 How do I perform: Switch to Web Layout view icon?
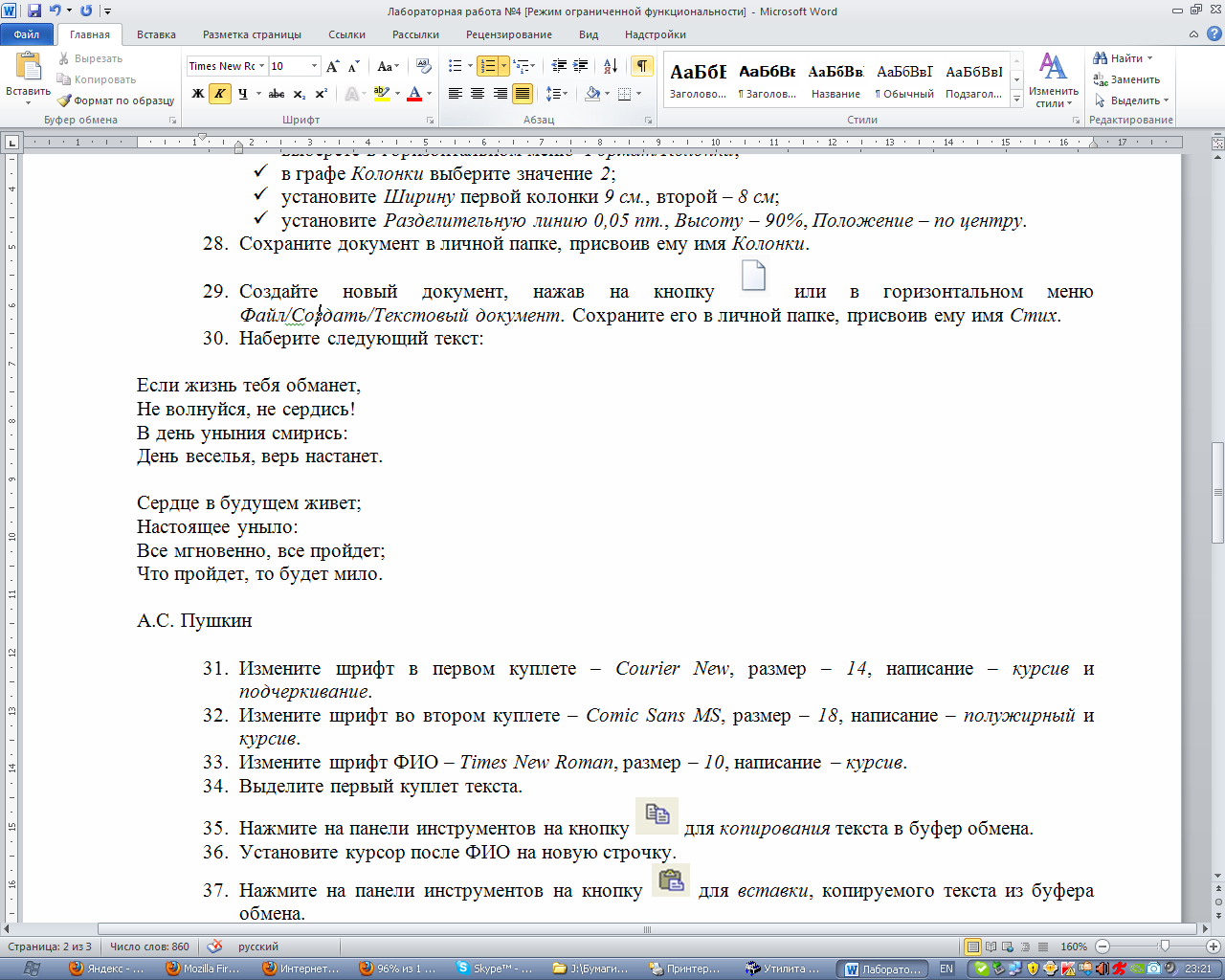(1009, 947)
